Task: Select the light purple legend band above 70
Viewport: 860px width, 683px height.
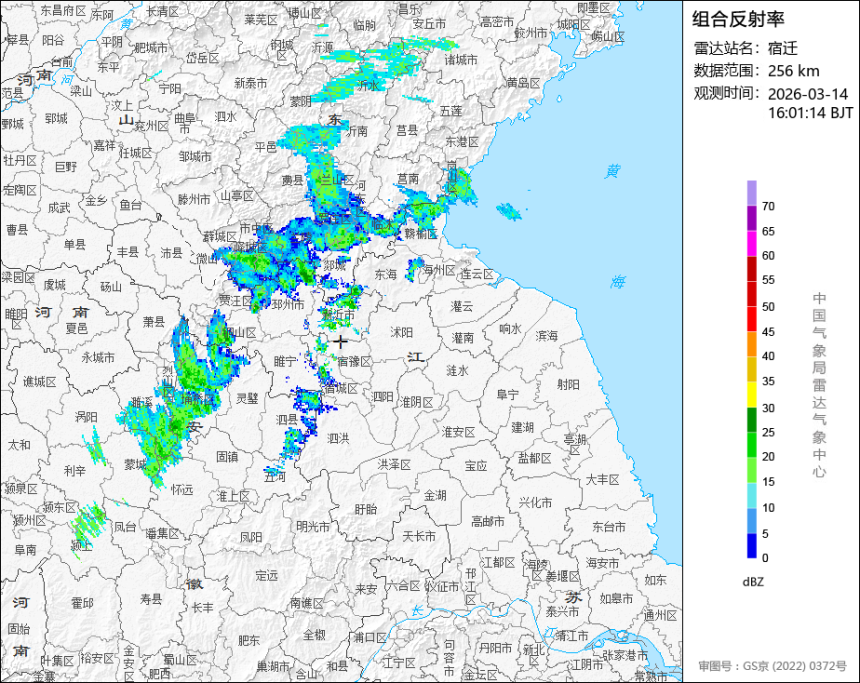Action: click(x=752, y=193)
